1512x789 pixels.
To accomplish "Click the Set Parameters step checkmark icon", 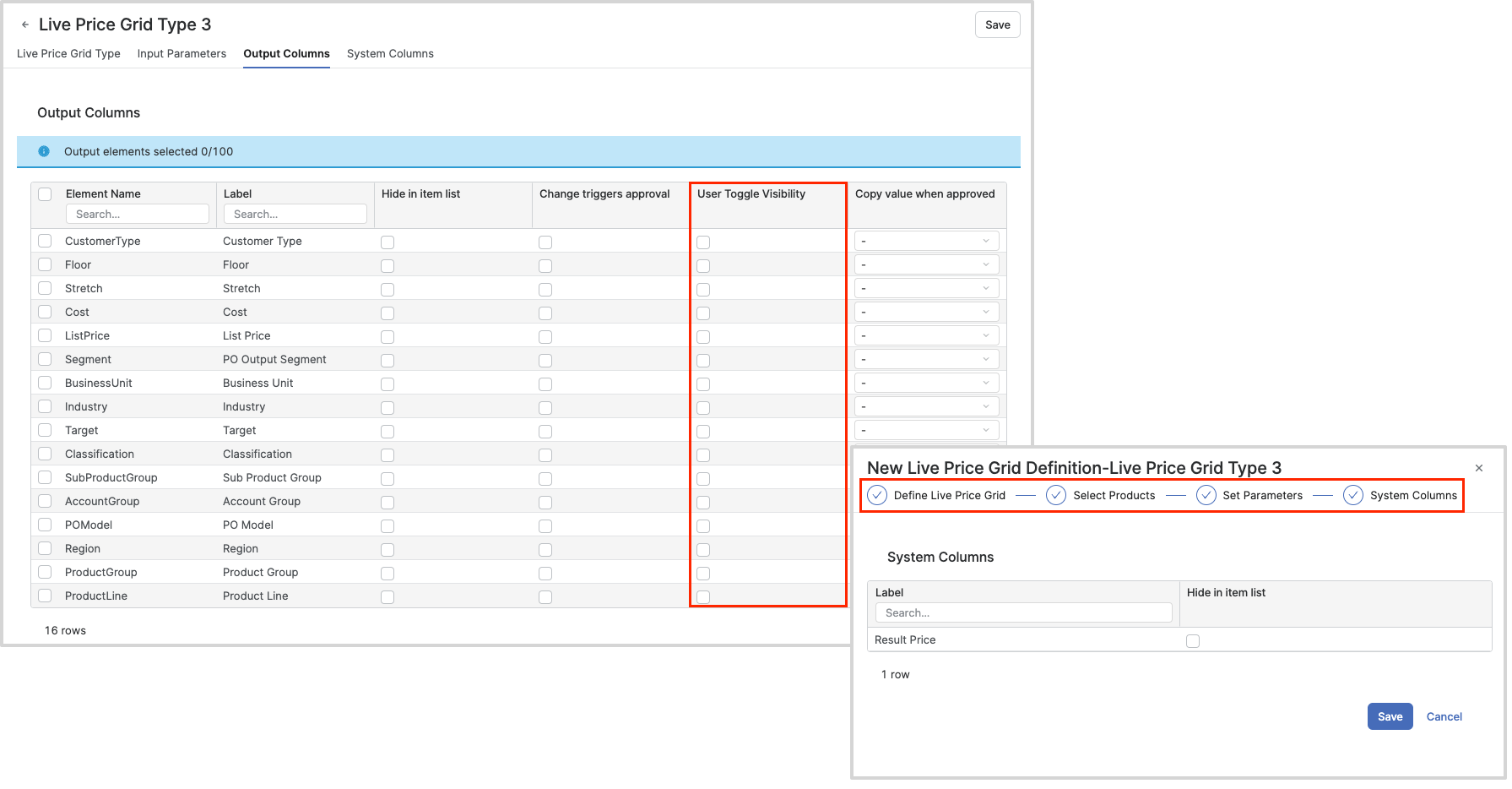I will (1206, 495).
